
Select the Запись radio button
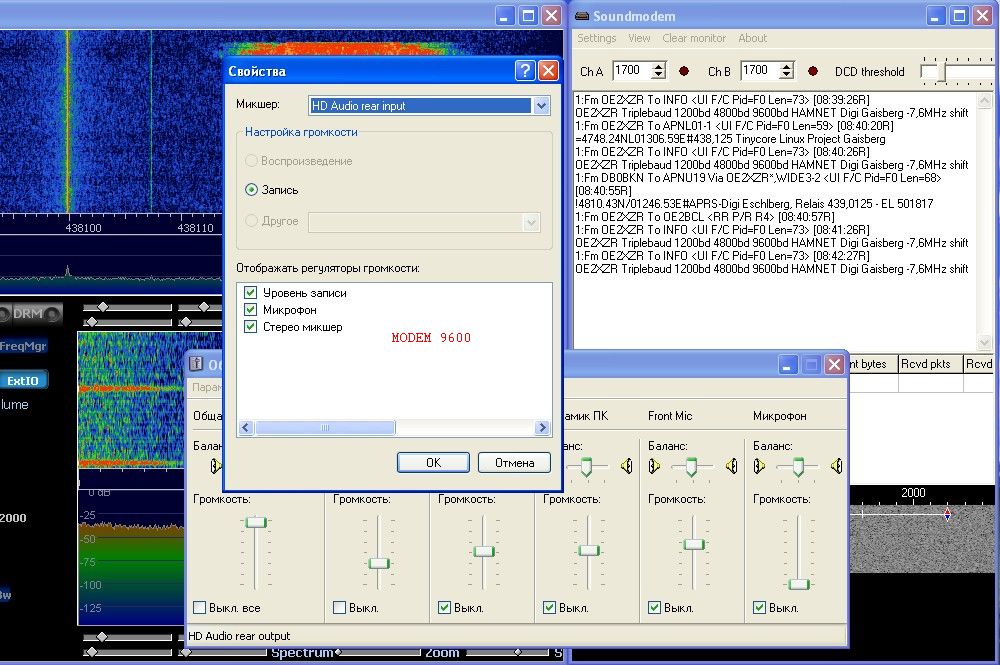252,189
